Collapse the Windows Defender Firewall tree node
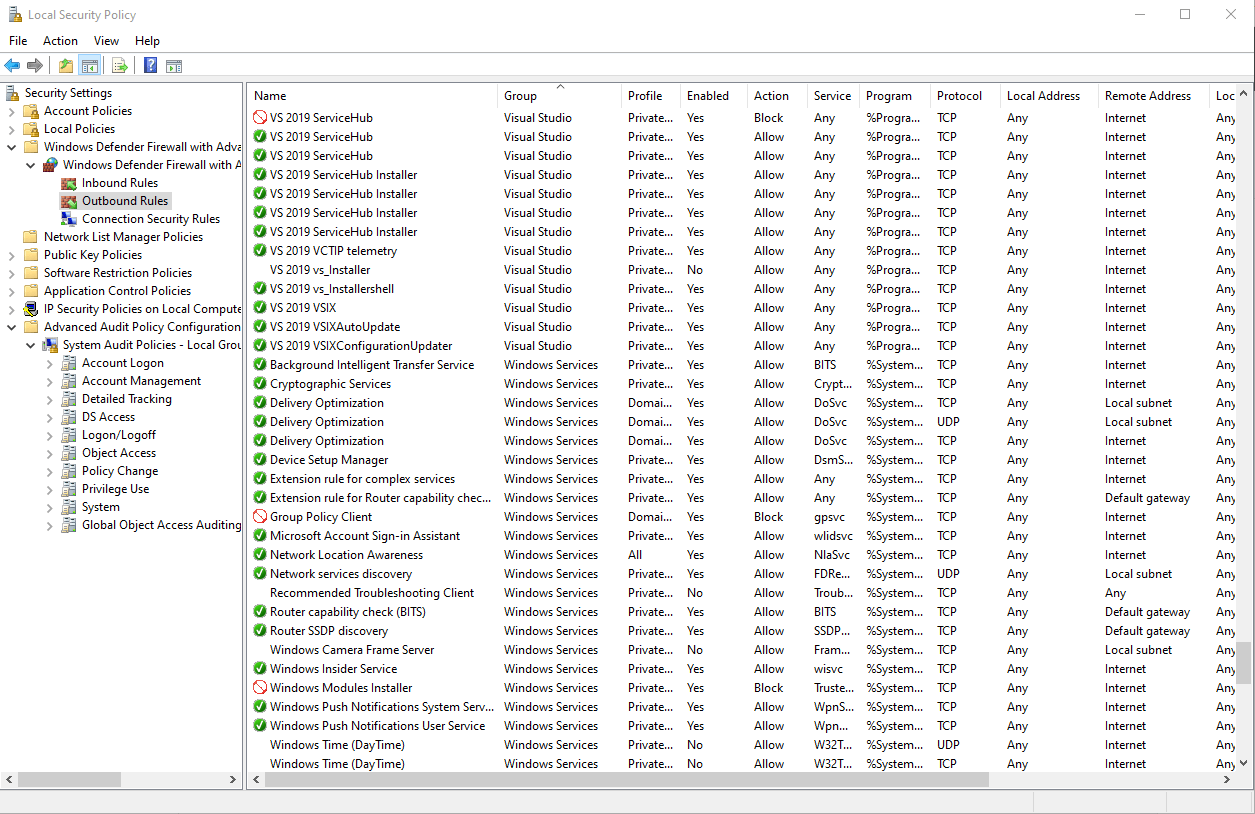The image size is (1255, 814). [x=11, y=146]
